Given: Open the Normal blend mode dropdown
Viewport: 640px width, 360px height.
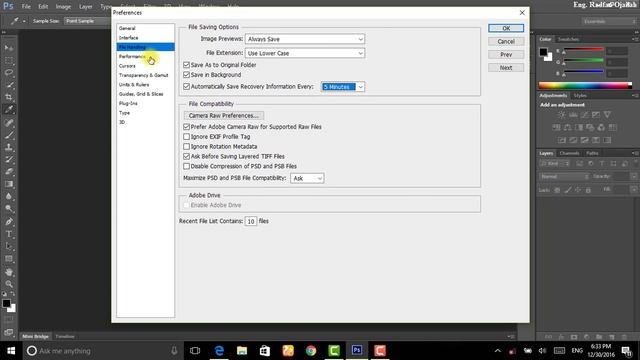Looking at the screenshot, I should 564,177.
